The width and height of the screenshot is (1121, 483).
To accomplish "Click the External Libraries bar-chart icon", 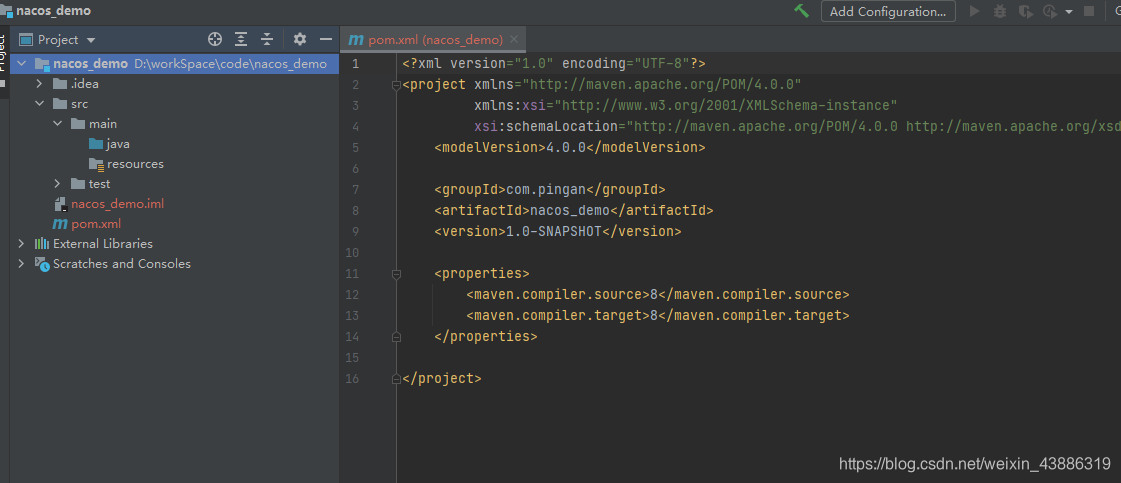I will tap(42, 244).
